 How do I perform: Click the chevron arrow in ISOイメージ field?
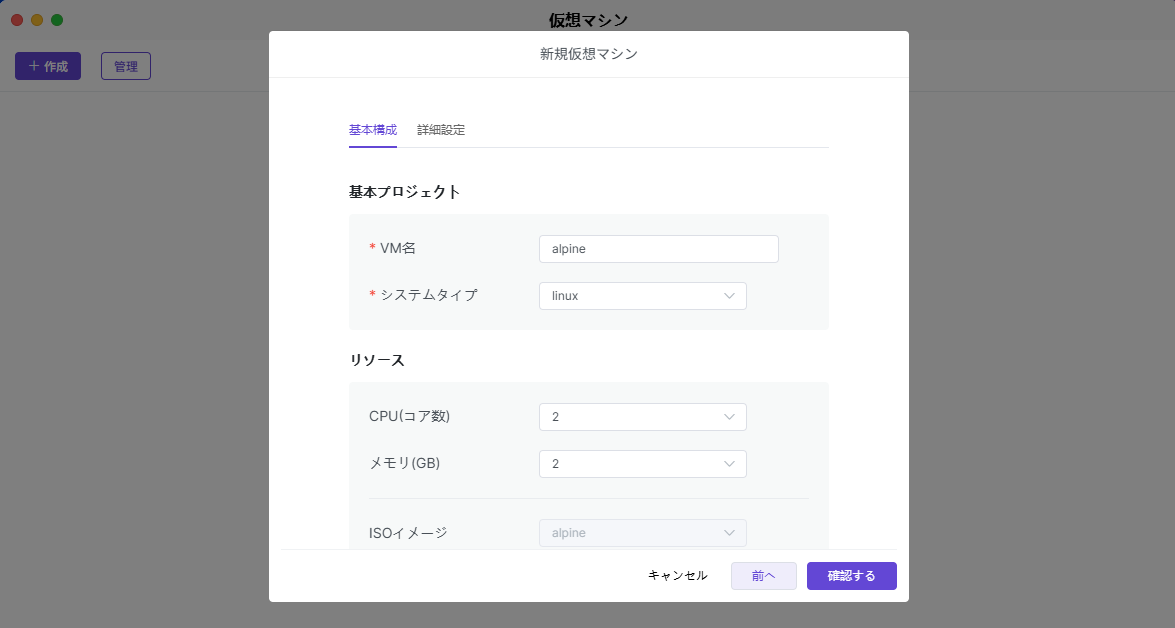point(730,533)
